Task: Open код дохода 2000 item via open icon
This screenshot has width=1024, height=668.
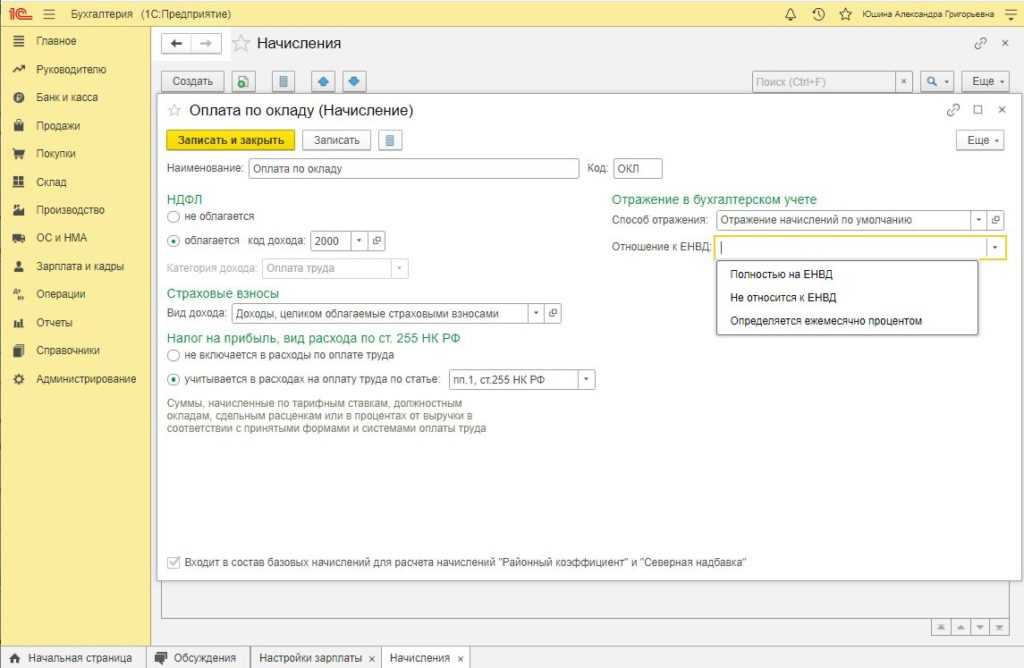Action: click(377, 241)
